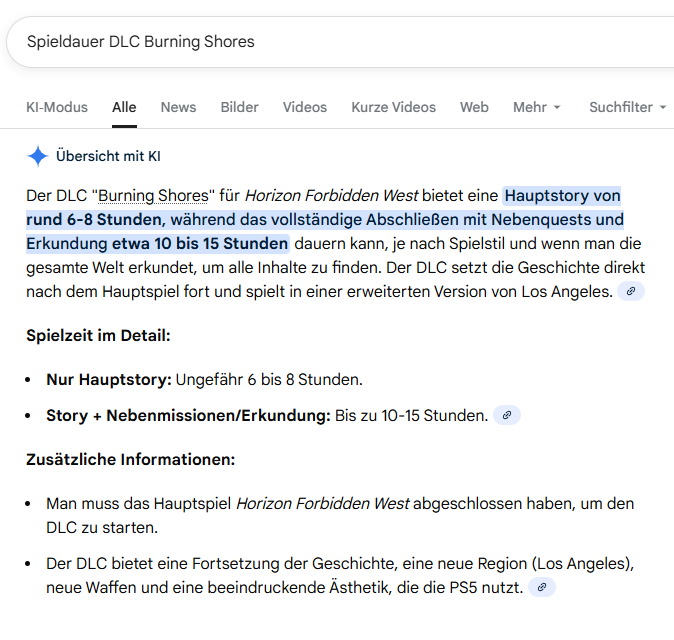Show the Videos tab results
674x640 pixels.
(x=304, y=107)
